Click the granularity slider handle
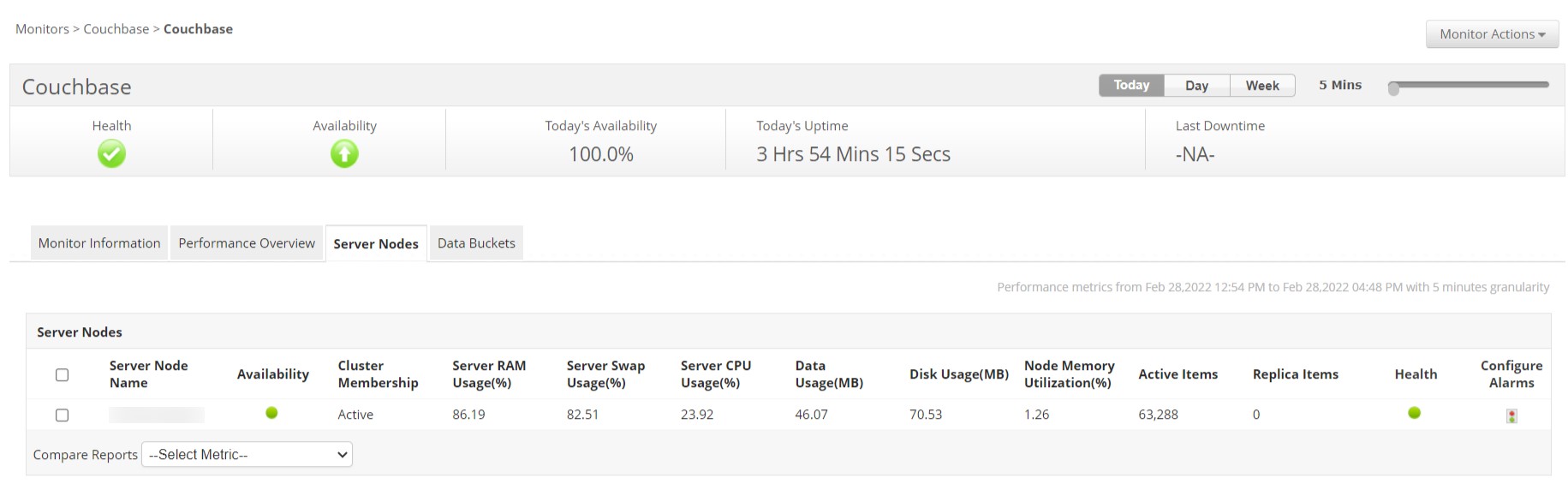Viewport: 1568px width, 484px height. coord(1393,88)
